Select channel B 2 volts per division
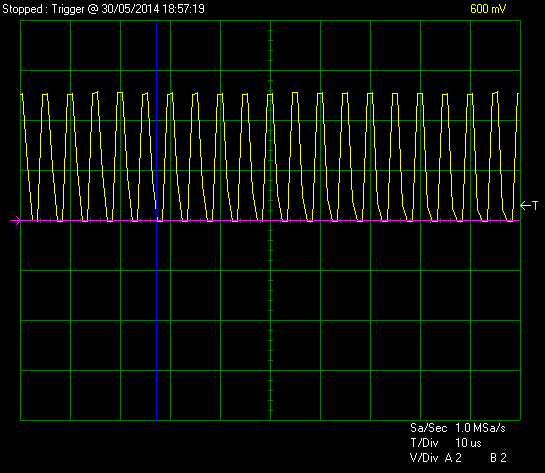This screenshot has height=473, width=545. pos(498,458)
